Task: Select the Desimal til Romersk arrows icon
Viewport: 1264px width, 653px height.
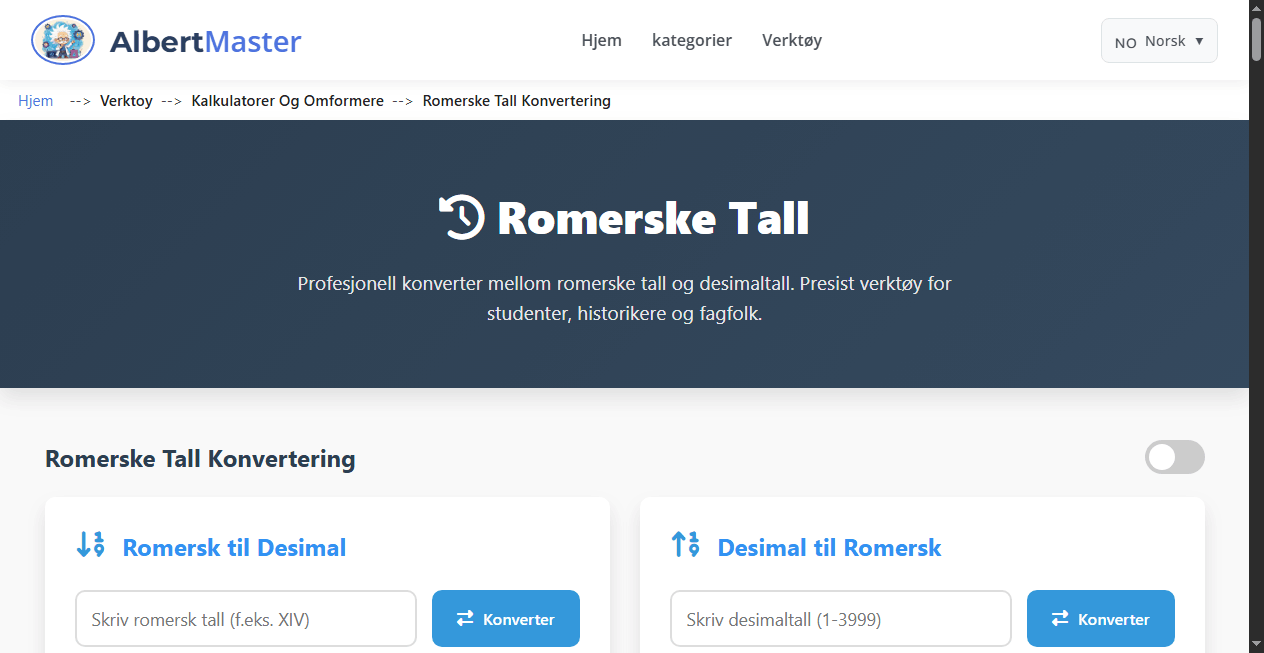Action: coord(686,545)
